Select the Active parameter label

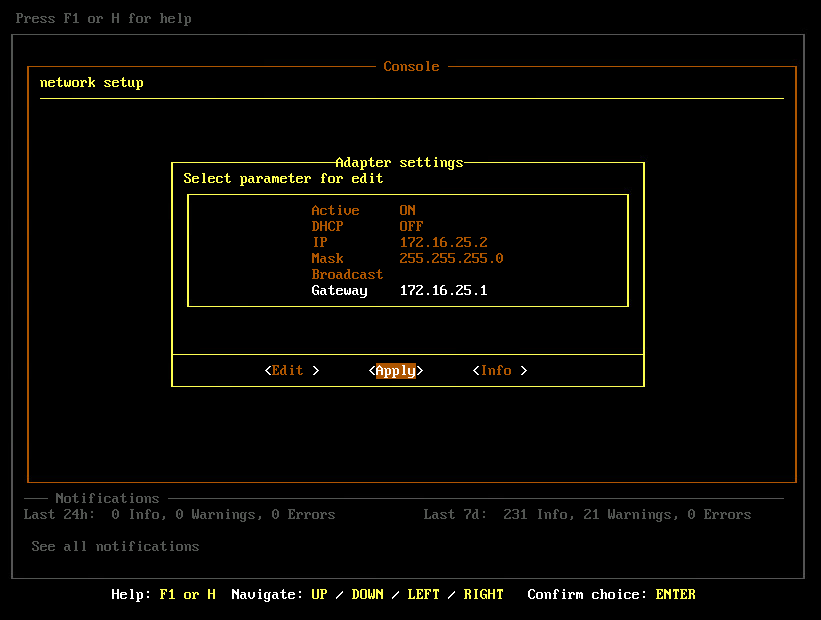point(335,211)
